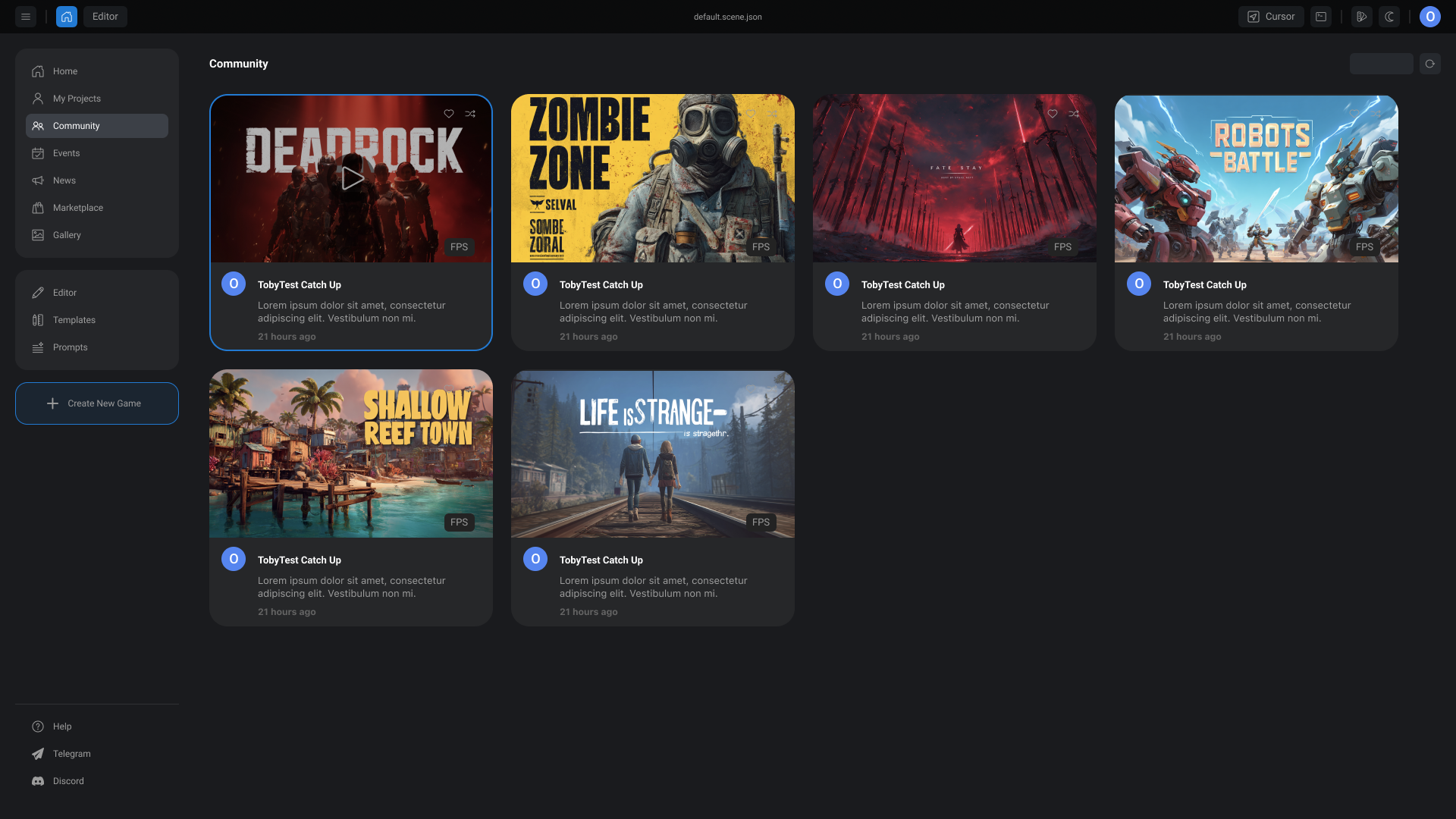Open the terminal icon in the top bar
Viewport: 1456px width, 819px height.
pyautogui.click(x=1320, y=16)
